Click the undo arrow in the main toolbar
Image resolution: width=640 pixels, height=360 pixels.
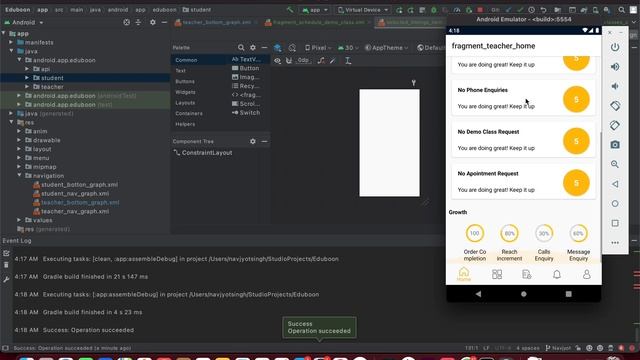point(543,10)
